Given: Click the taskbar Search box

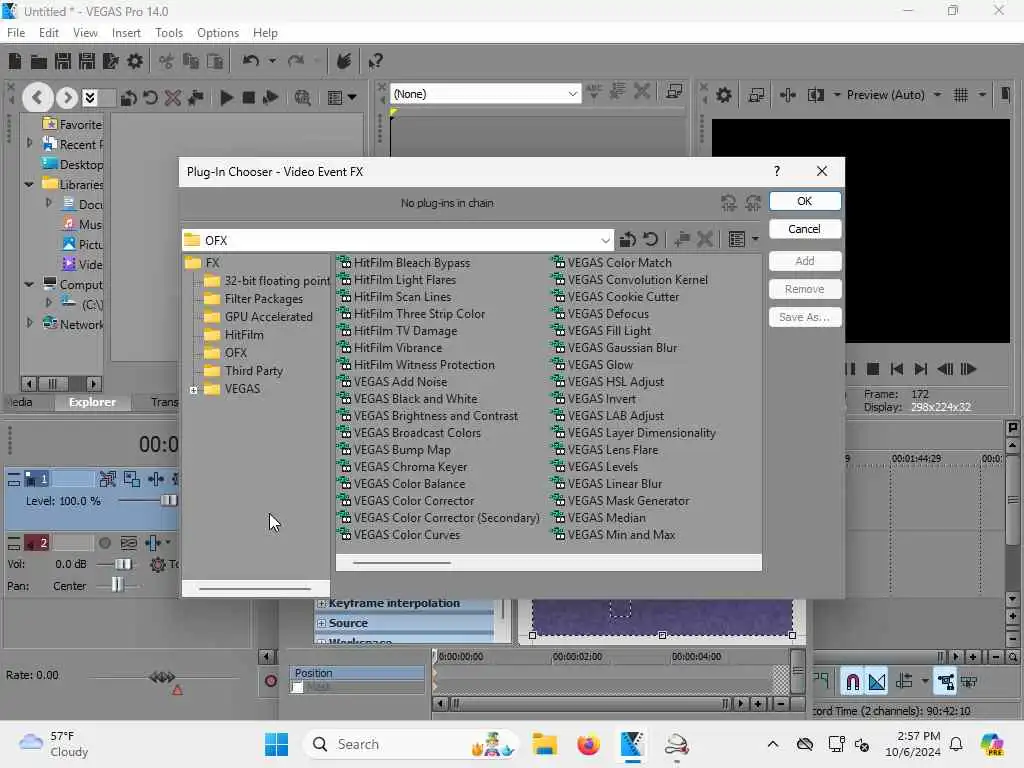Looking at the screenshot, I should [x=411, y=744].
